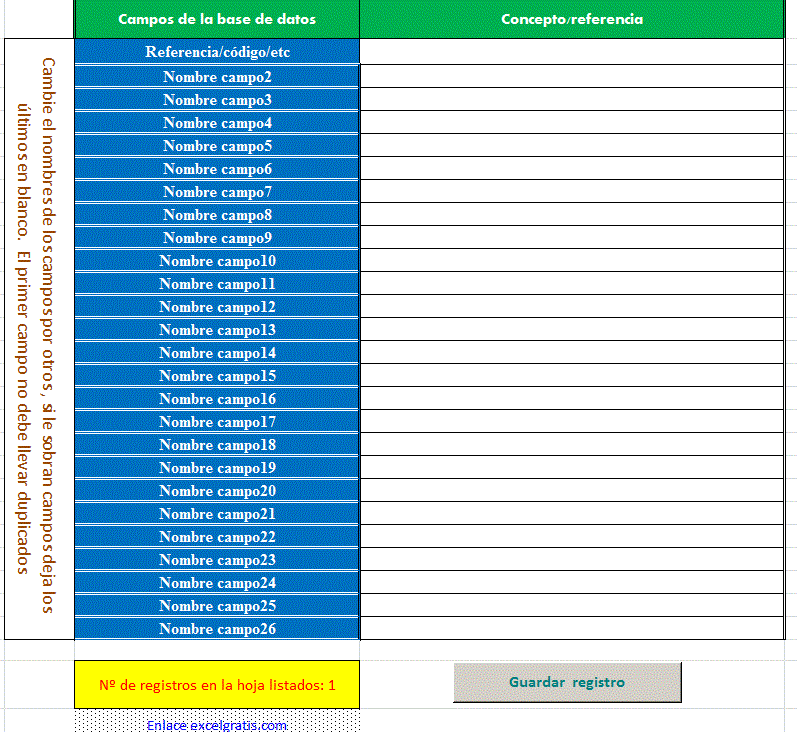Select the Nombre campo24 label cell
This screenshot has width=797, height=732.
click(x=217, y=582)
